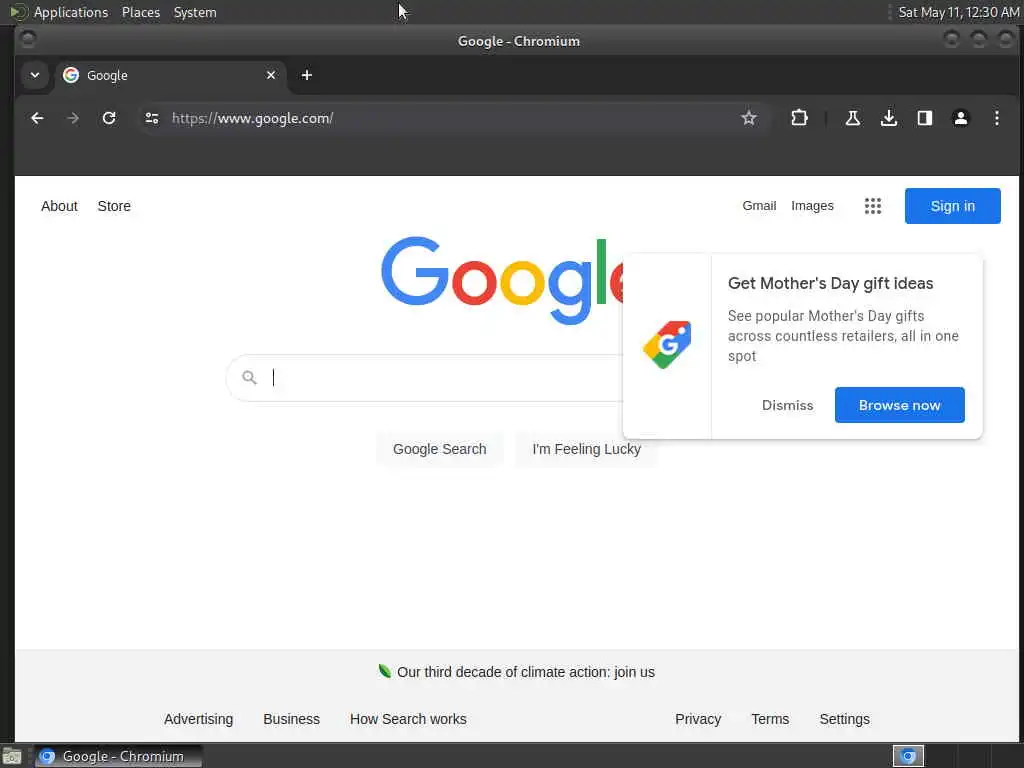Screen dimensions: 1024x768
Task: Open the climate action join us link
Action: [526, 672]
